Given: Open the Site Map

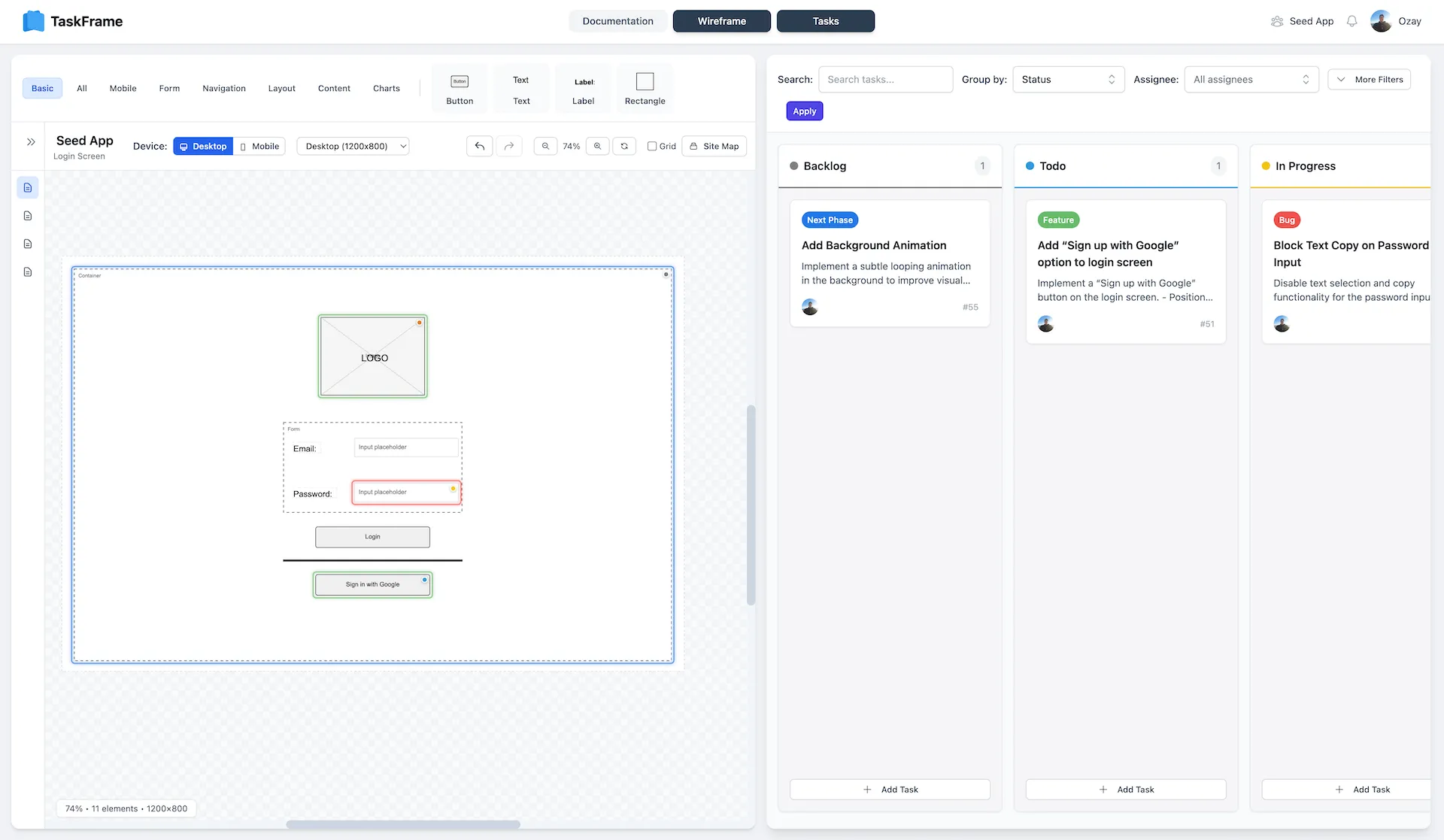Looking at the screenshot, I should [x=714, y=146].
